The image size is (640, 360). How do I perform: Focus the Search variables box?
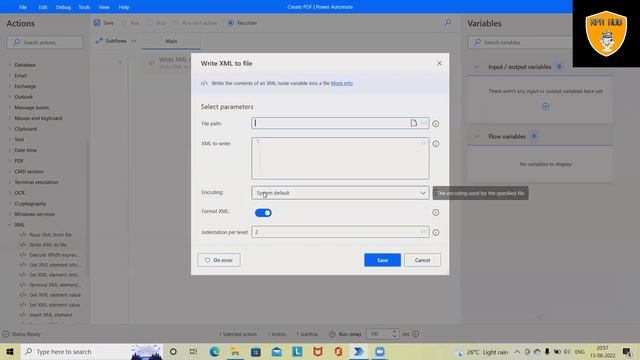click(520, 42)
